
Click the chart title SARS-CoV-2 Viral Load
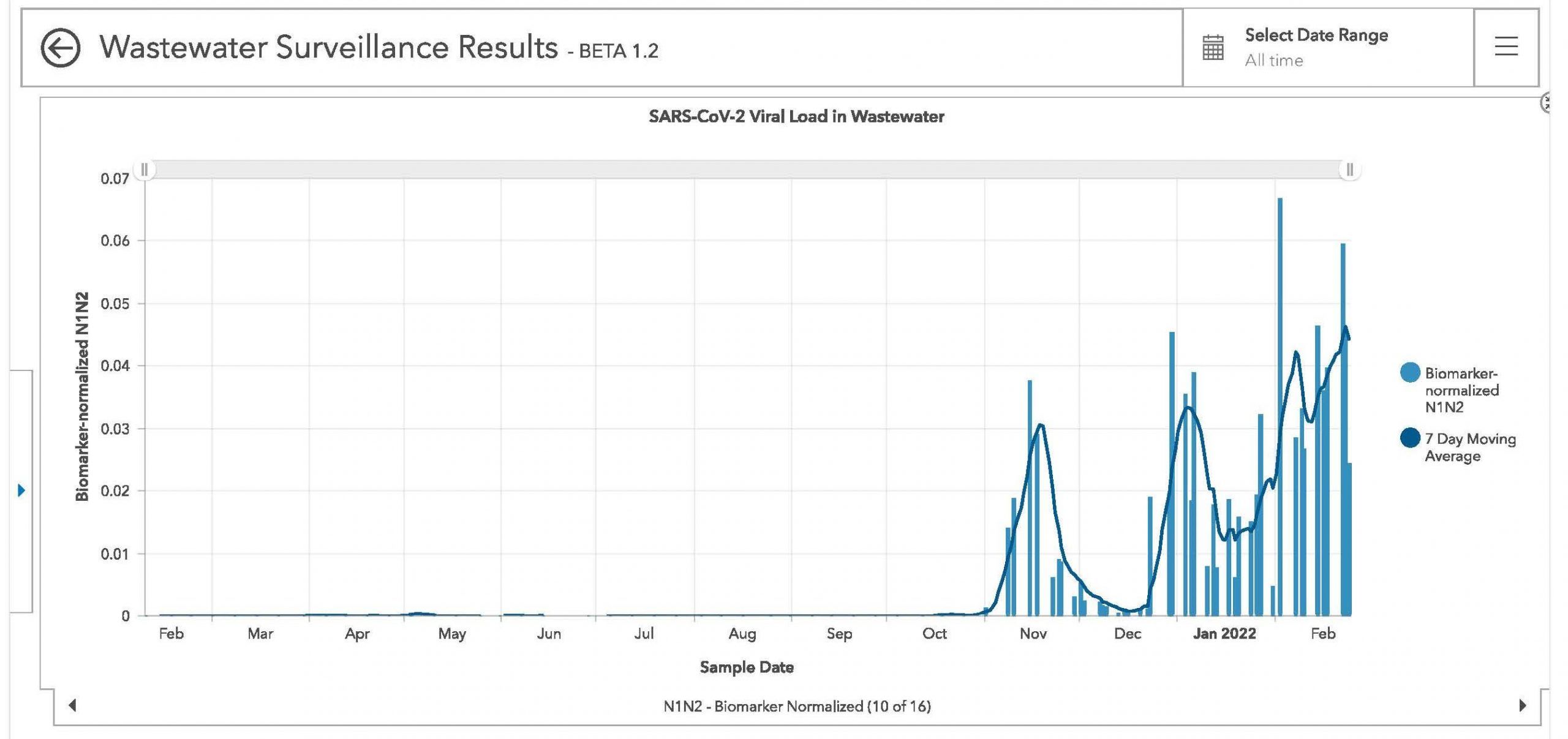coord(796,116)
